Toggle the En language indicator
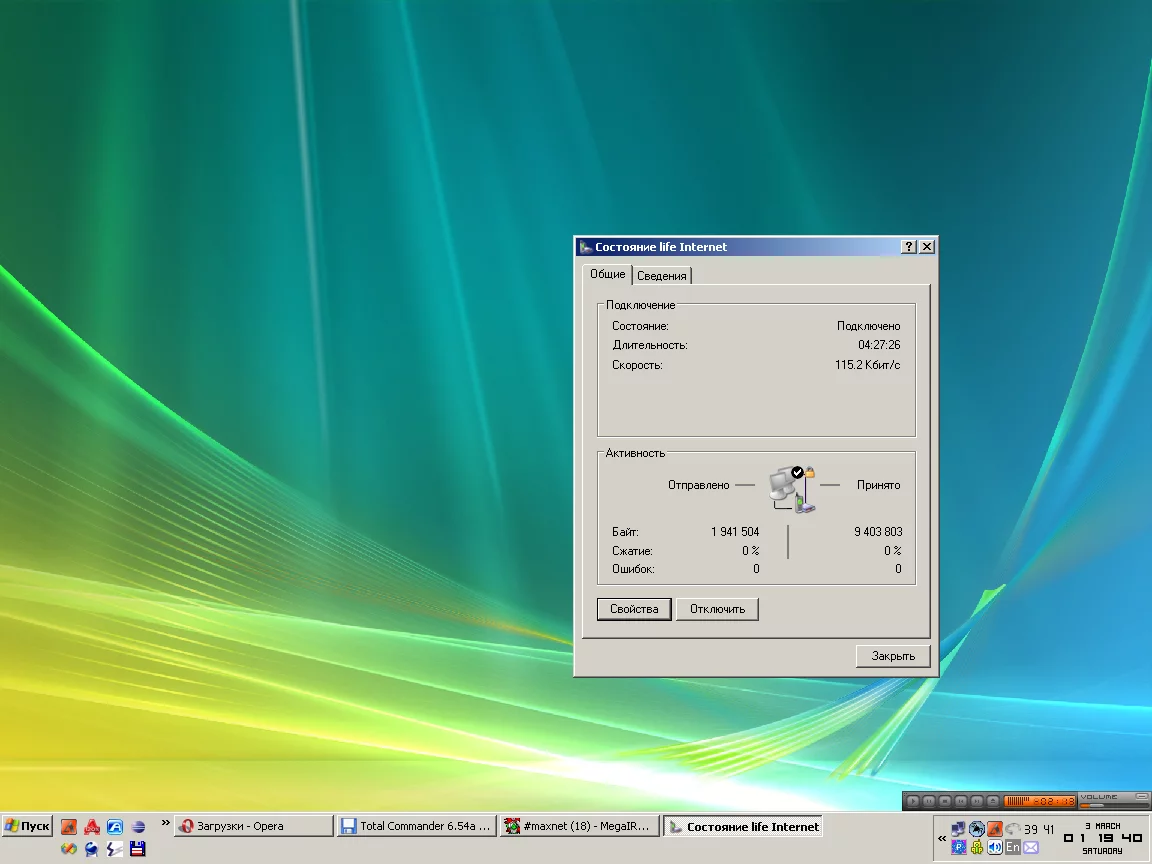Viewport: 1152px width, 864px height. click(1013, 847)
